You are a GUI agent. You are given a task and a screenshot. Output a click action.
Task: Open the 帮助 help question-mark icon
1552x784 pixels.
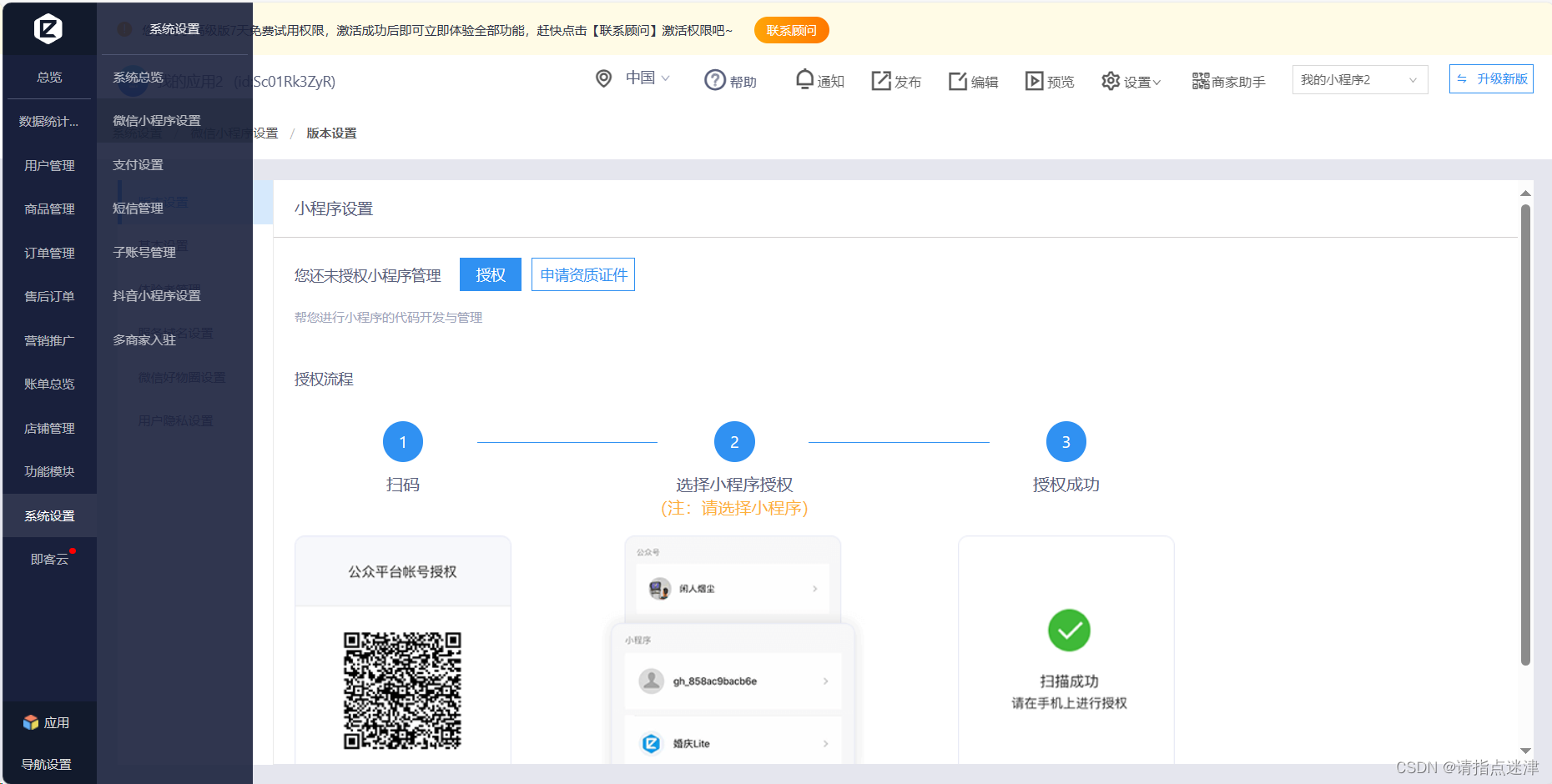point(715,80)
